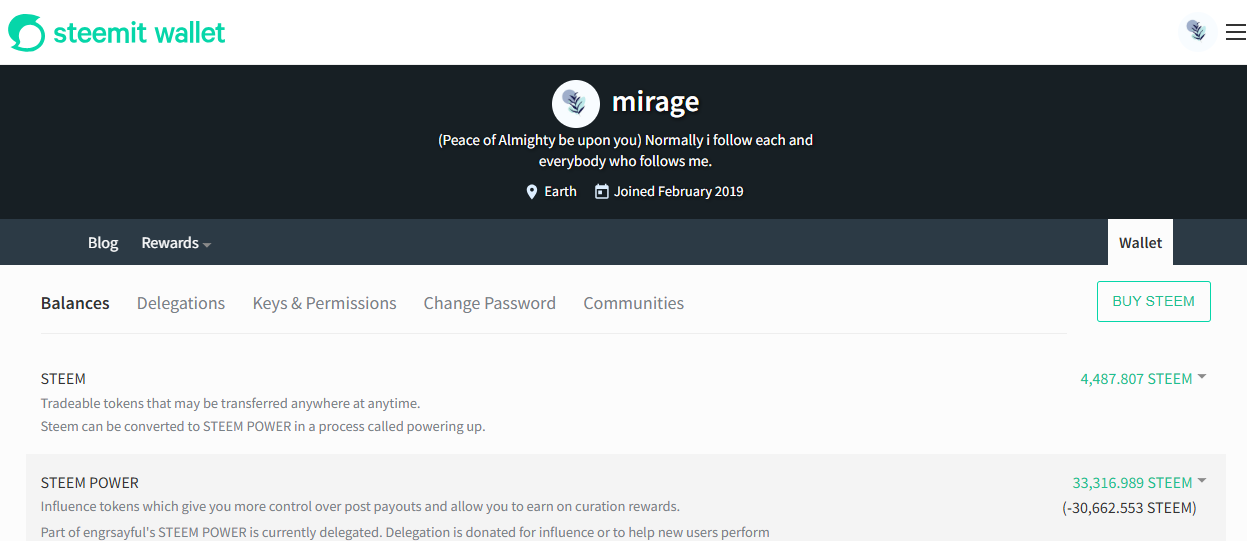
Task: Click mirage profile picture
Action: [x=576, y=103]
